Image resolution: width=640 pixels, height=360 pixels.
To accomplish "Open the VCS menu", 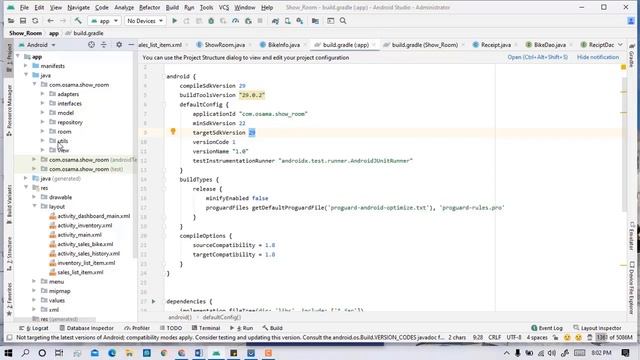I will pyautogui.click(x=224, y=7).
